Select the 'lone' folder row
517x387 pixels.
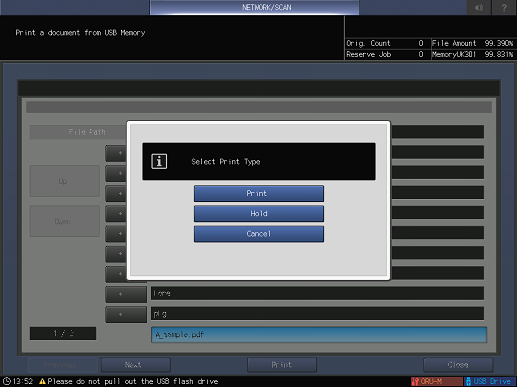pyautogui.click(x=317, y=293)
